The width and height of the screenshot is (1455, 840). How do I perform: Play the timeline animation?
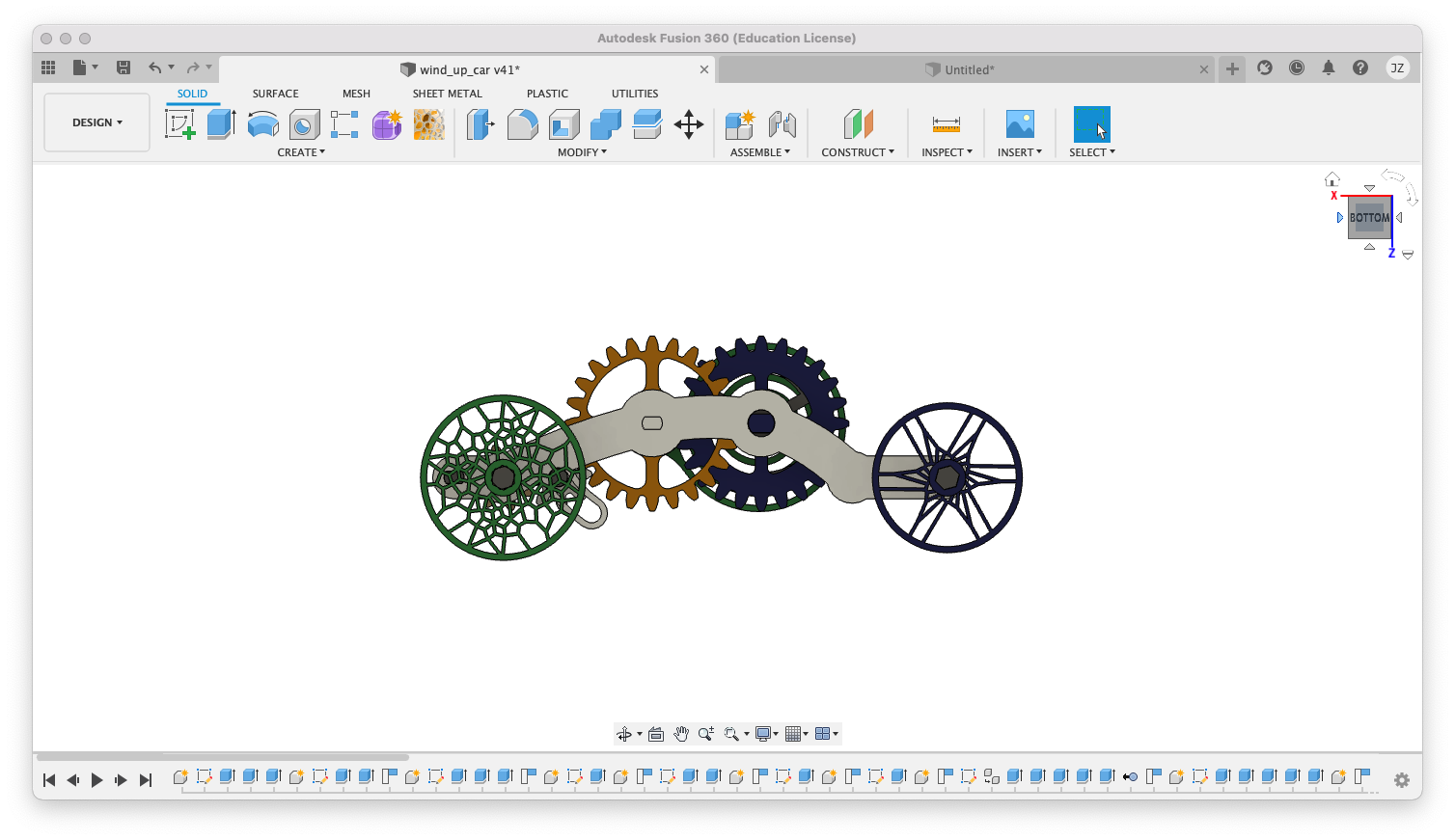[96, 780]
